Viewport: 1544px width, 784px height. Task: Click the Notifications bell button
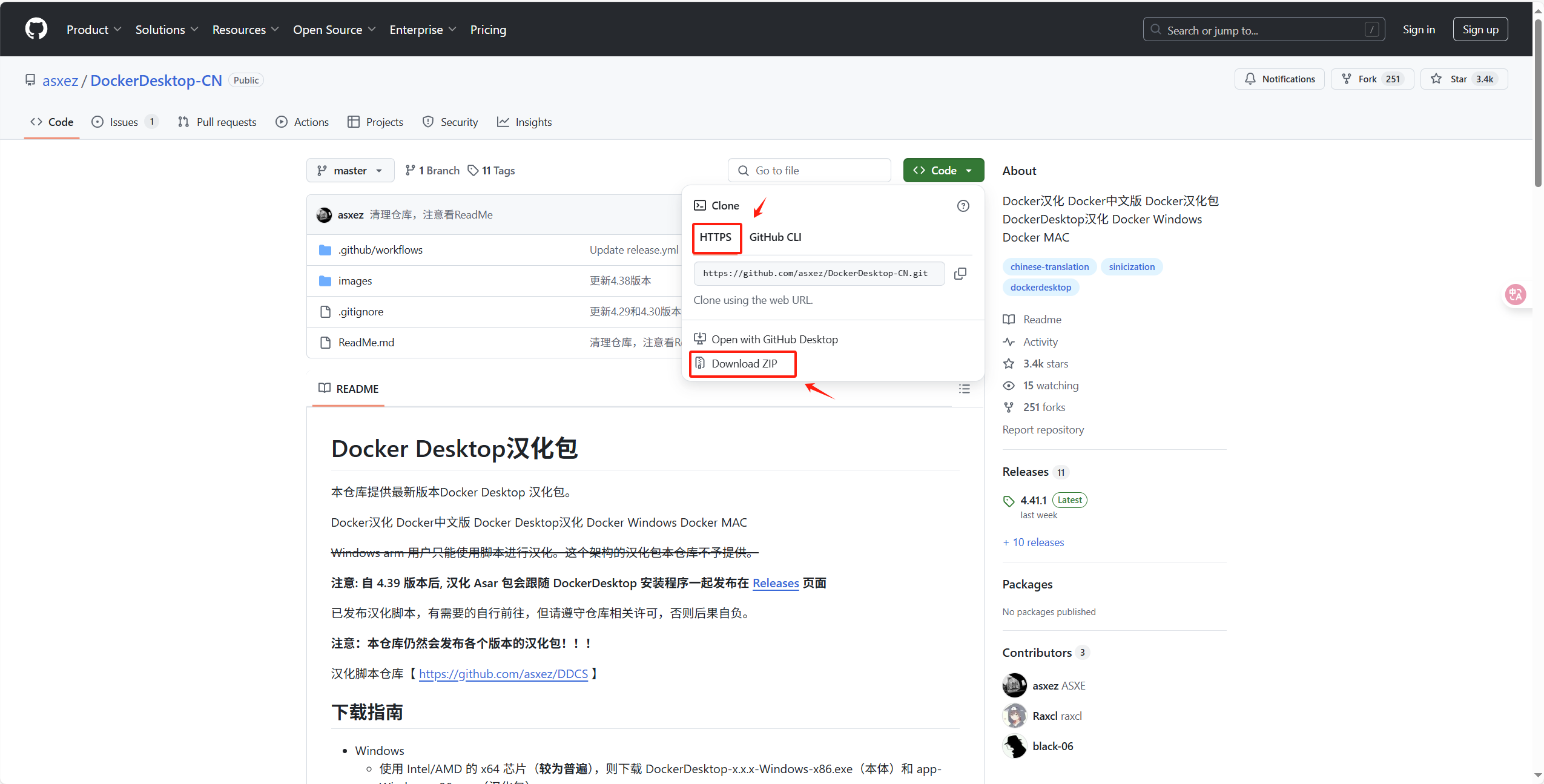(1279, 79)
